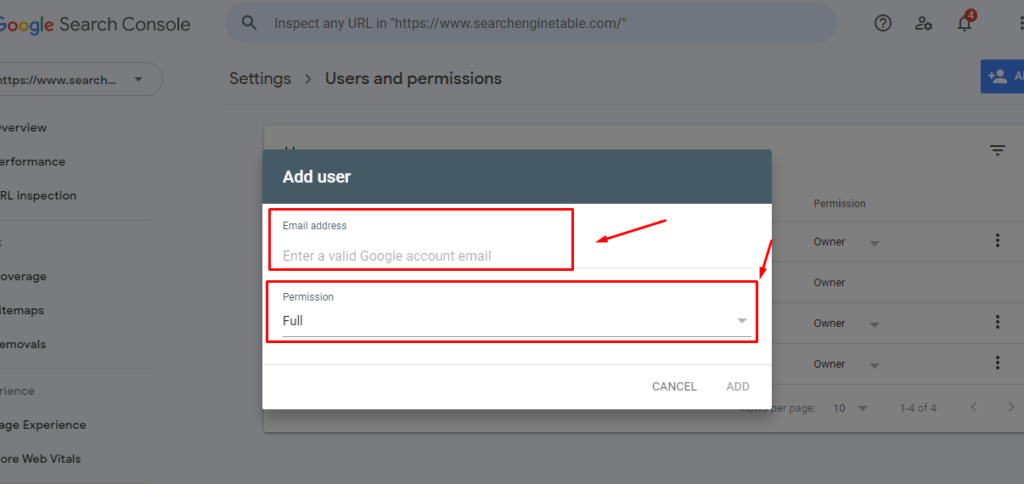This screenshot has height=484, width=1024.
Task: Select Sitemaps in the sidebar
Action: point(24,310)
